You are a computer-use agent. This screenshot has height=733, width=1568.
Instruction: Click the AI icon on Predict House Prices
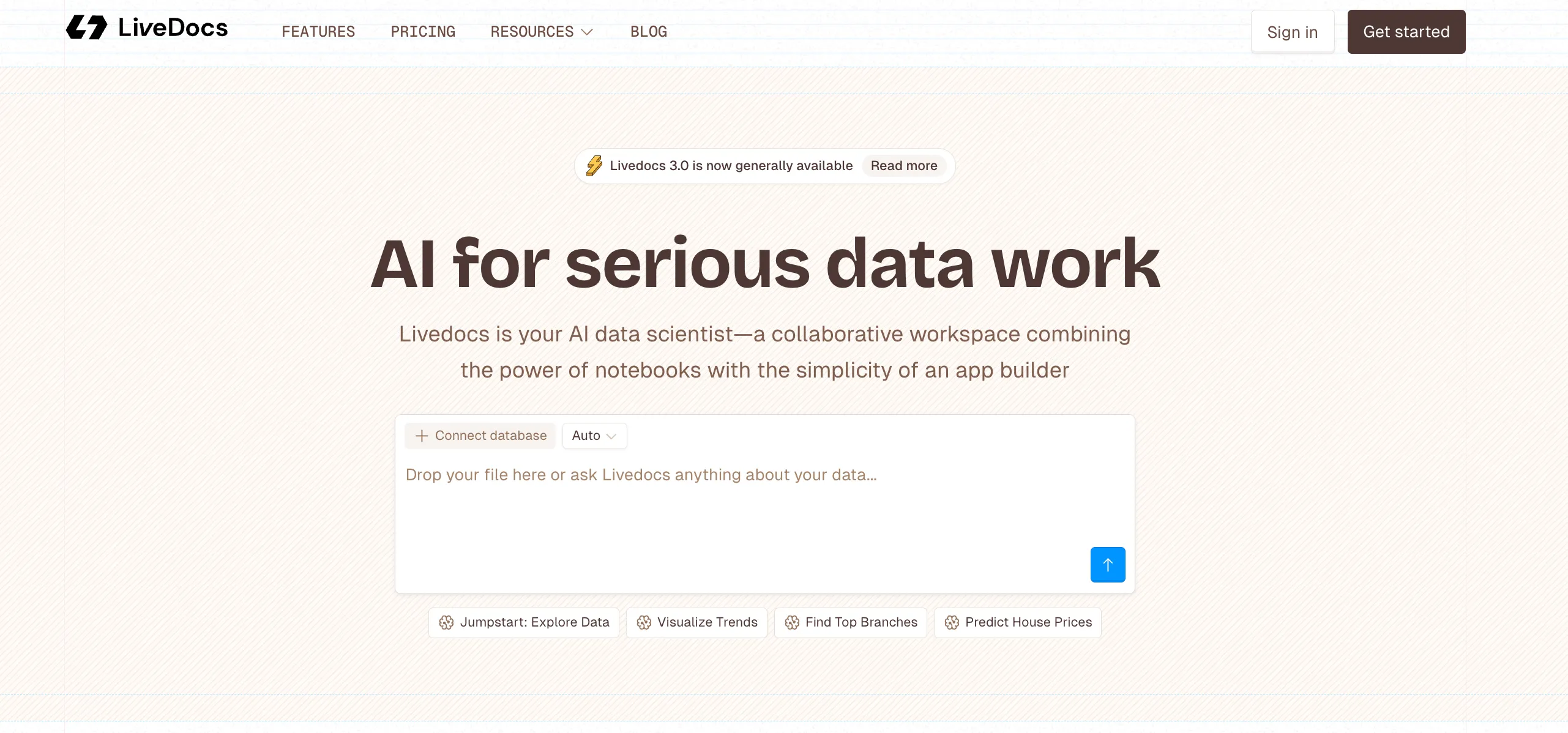pyautogui.click(x=952, y=622)
